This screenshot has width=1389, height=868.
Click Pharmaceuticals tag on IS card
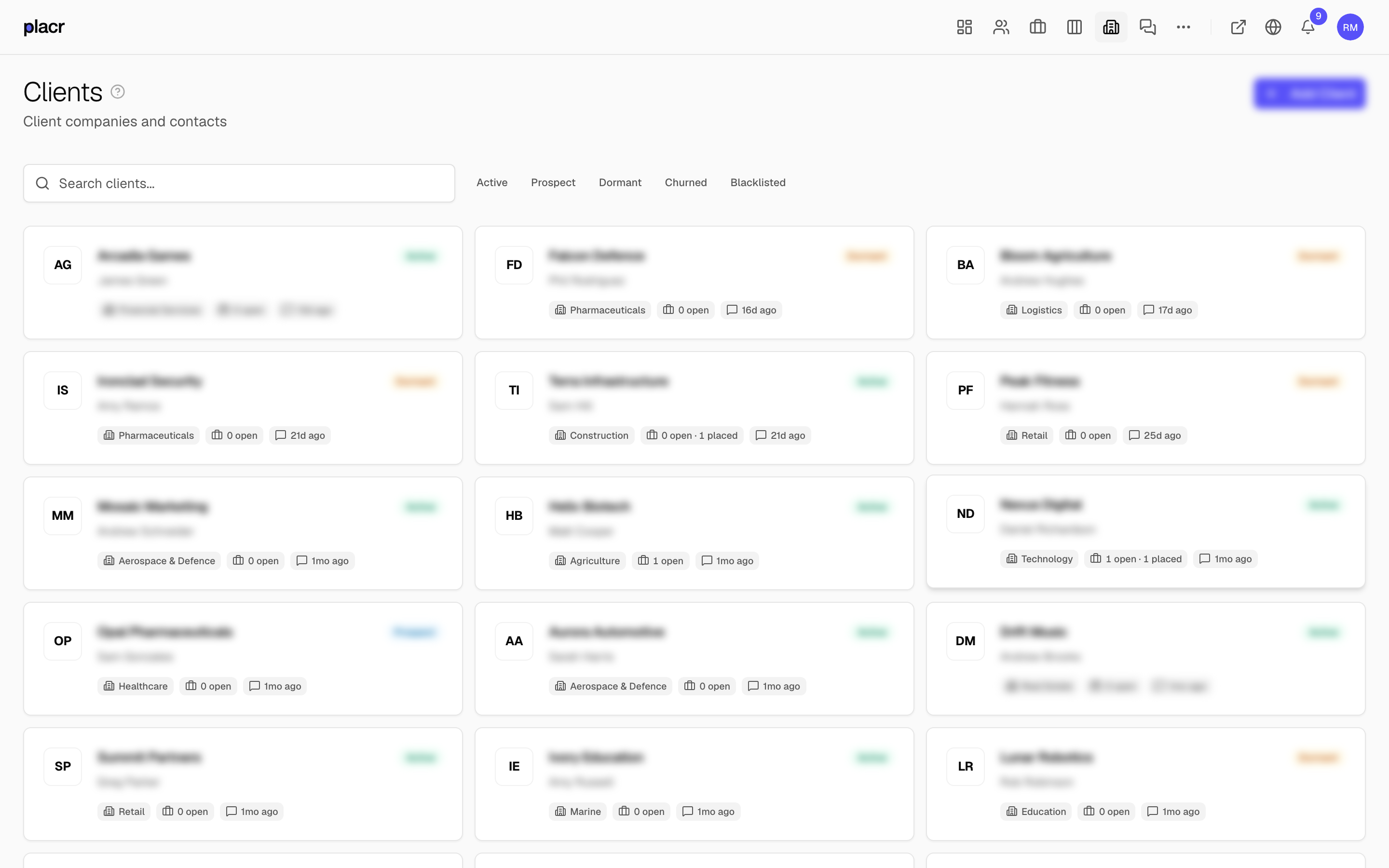coord(148,435)
